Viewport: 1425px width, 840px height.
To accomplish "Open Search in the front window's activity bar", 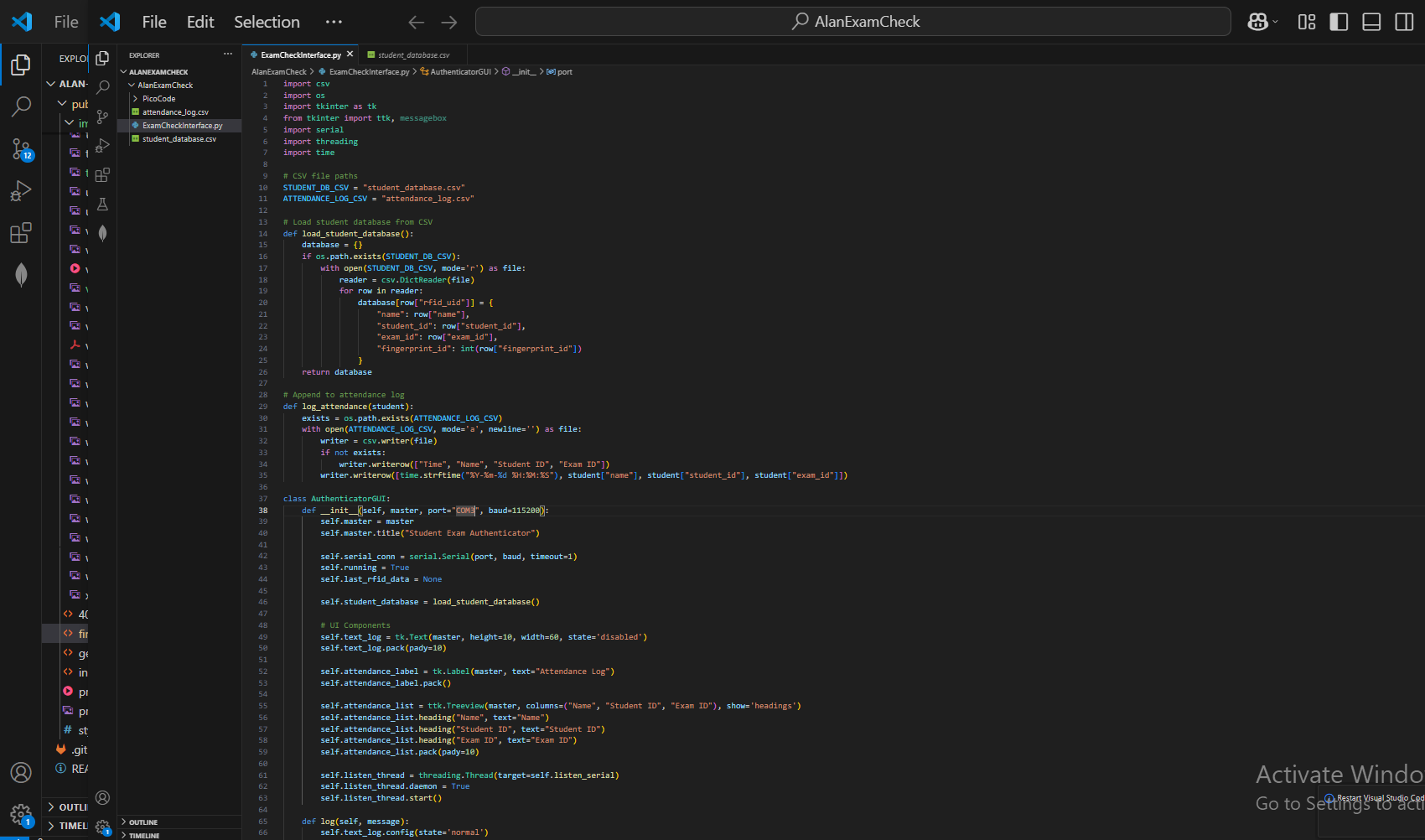I will coord(102,87).
